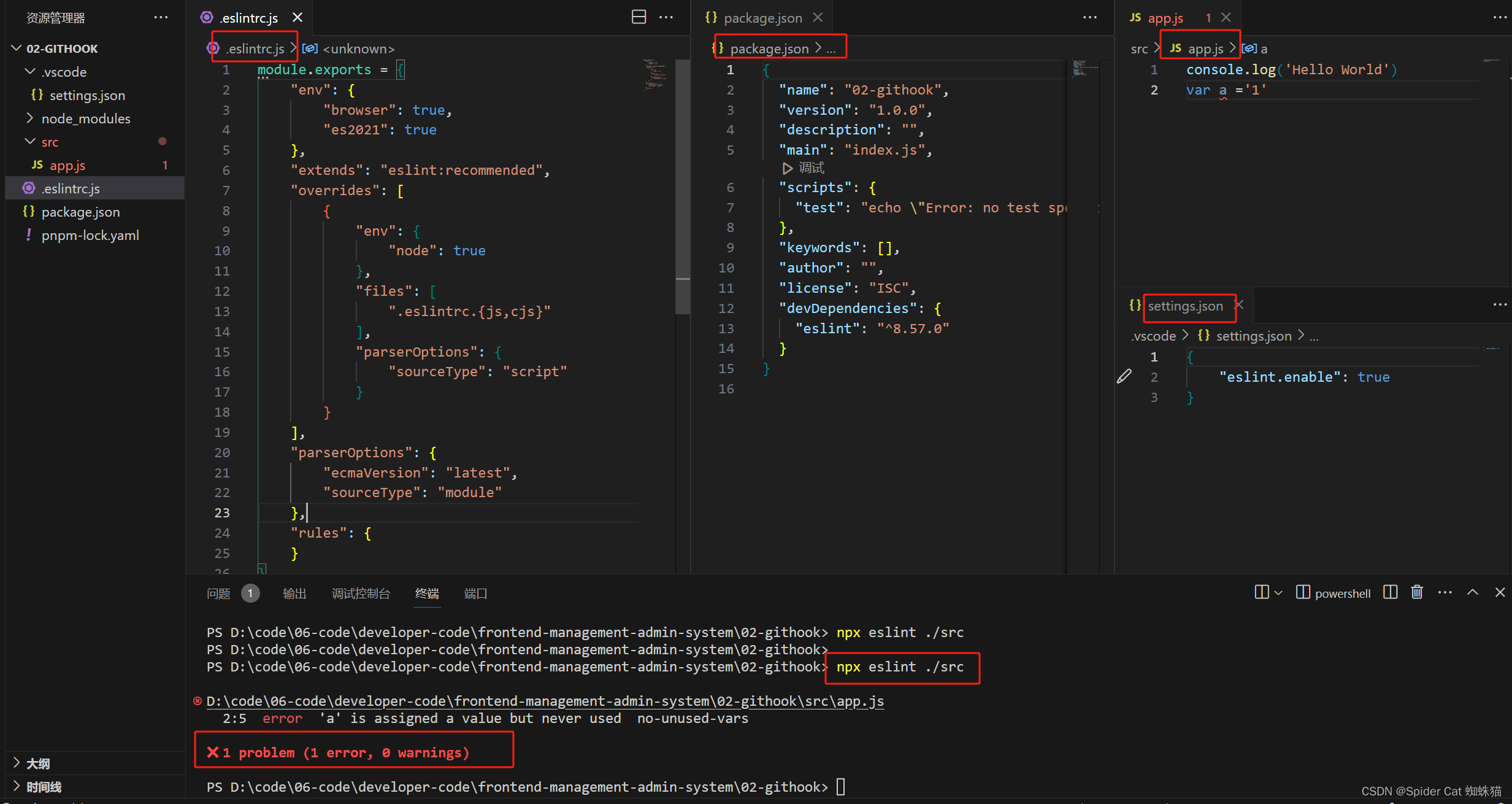The image size is (1512, 804).
Task: Open app.js file path link in terminal
Action: click(545, 701)
